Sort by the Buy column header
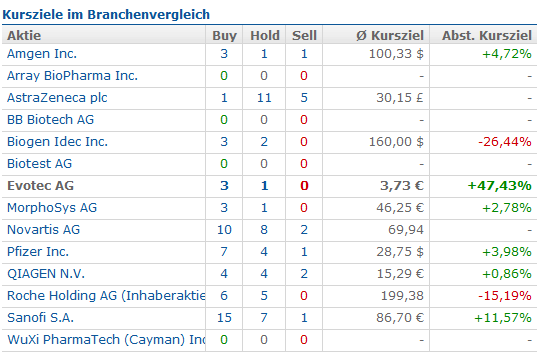 pos(224,36)
